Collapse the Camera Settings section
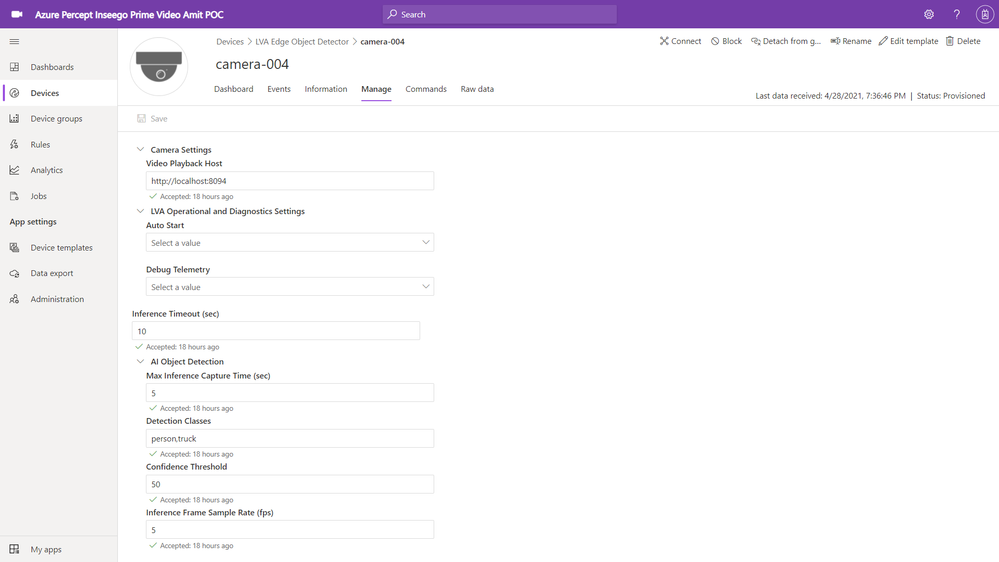 pos(140,149)
